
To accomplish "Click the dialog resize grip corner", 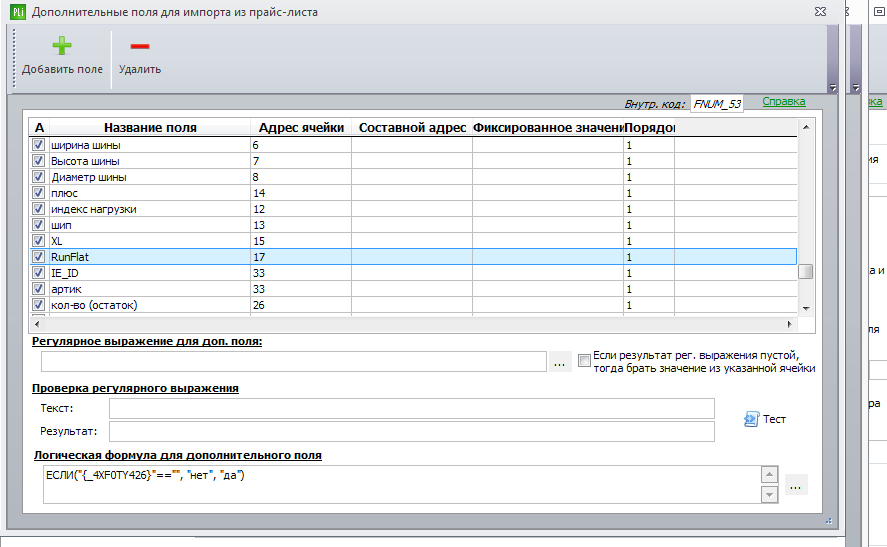I will [x=829, y=521].
